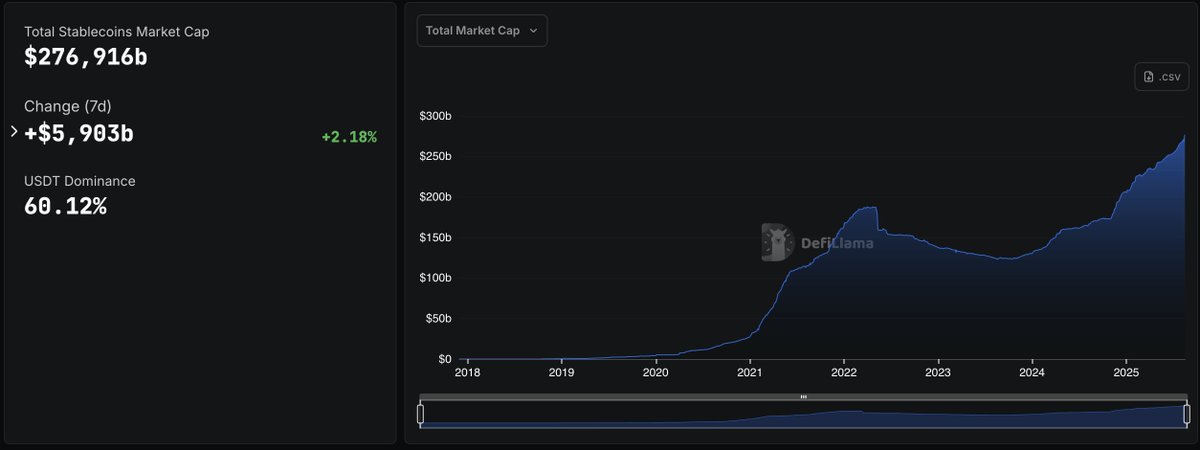Click the +$5,903b weekly change figure
Viewport: 1200px width, 450px height.
click(x=79, y=132)
